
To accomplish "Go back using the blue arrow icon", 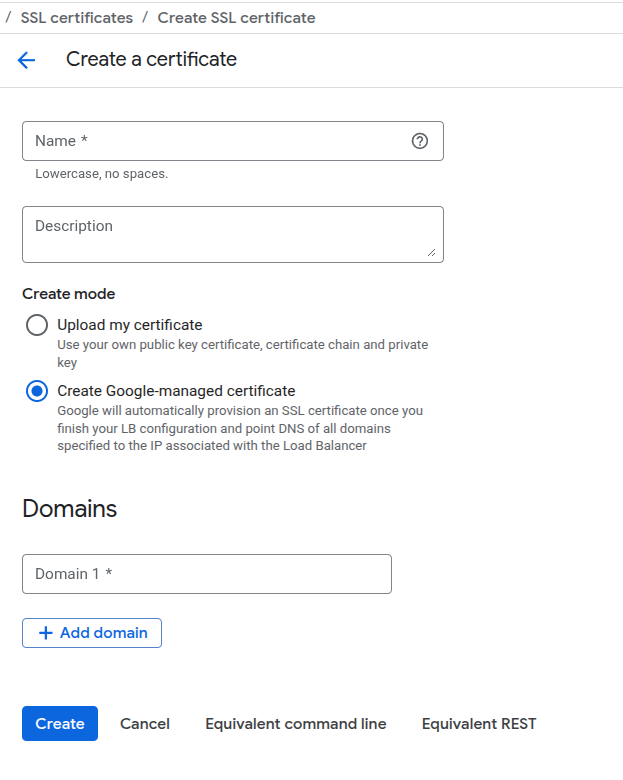I will pyautogui.click(x=26, y=60).
